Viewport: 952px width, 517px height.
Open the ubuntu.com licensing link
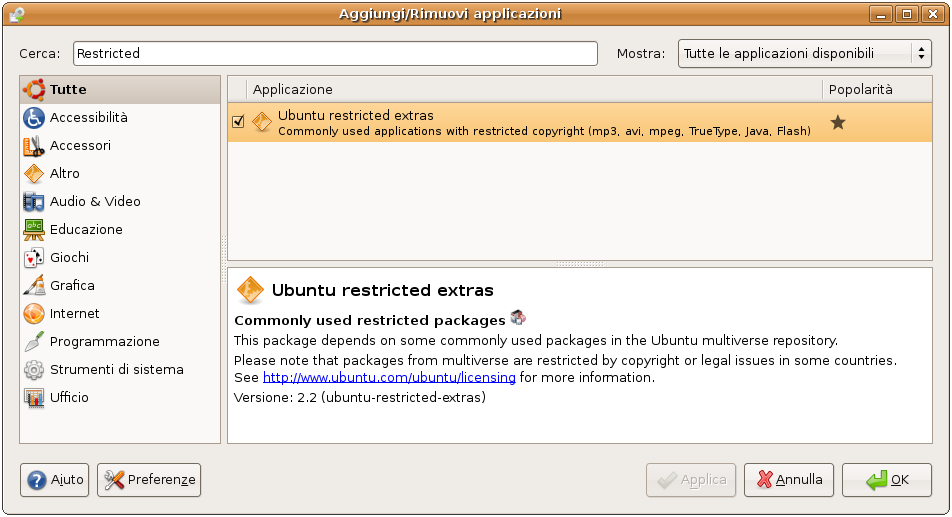pyautogui.click(x=389, y=378)
